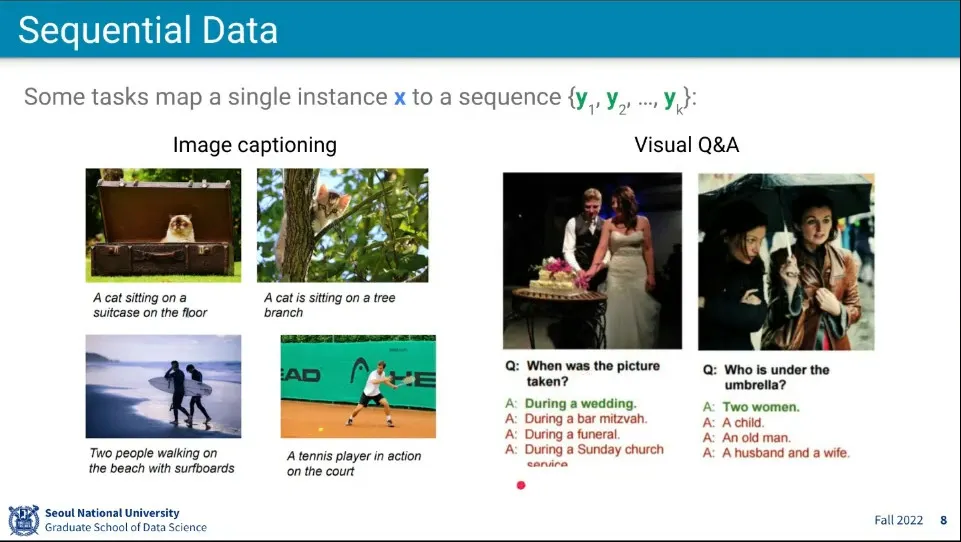The height and width of the screenshot is (542, 961).
Task: Click the tennis player photo
Action: click(358, 386)
